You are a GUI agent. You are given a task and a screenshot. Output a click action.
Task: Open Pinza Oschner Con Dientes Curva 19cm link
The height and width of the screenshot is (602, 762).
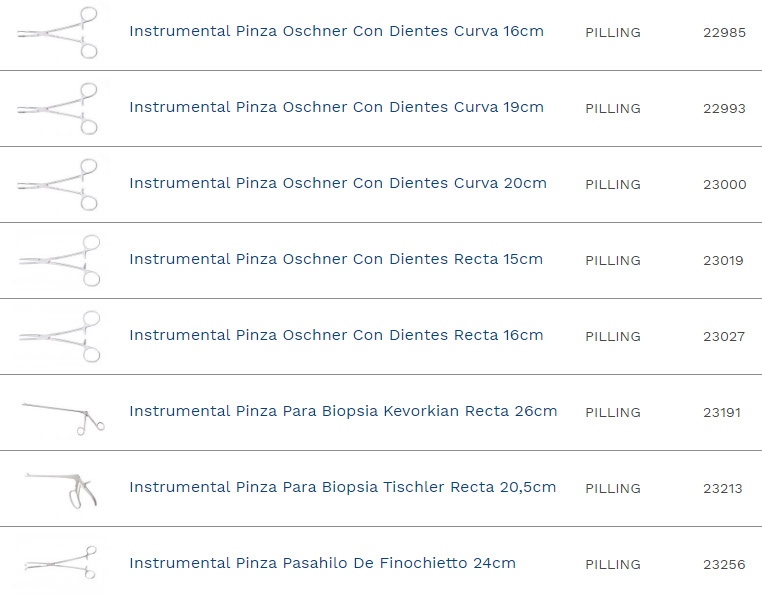(x=336, y=107)
